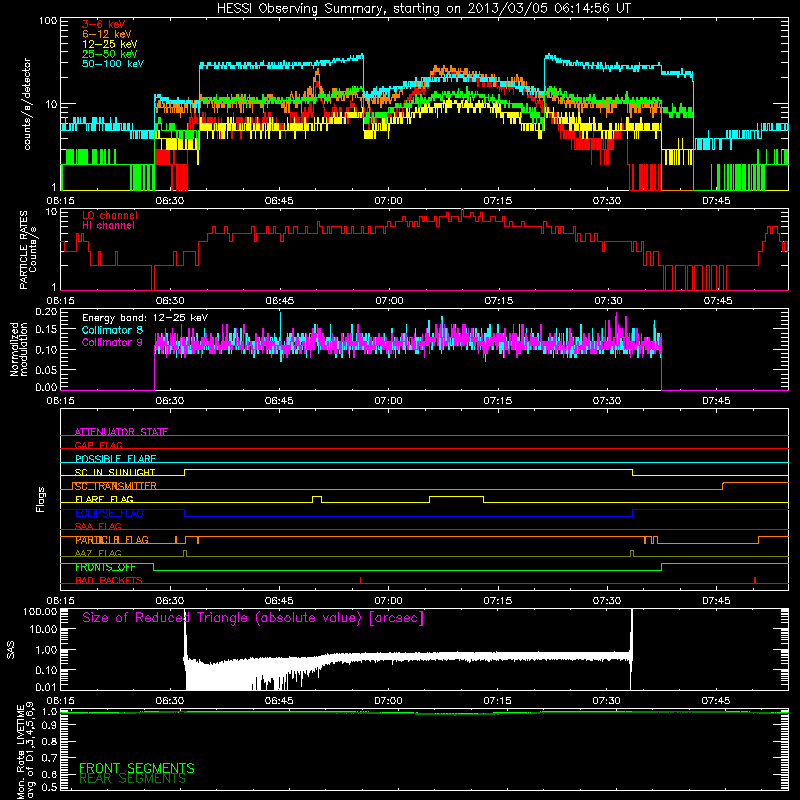This screenshot has height=800, width=800.
Task: Select the 'Collimator 9' legend label
Action: click(x=112, y=342)
